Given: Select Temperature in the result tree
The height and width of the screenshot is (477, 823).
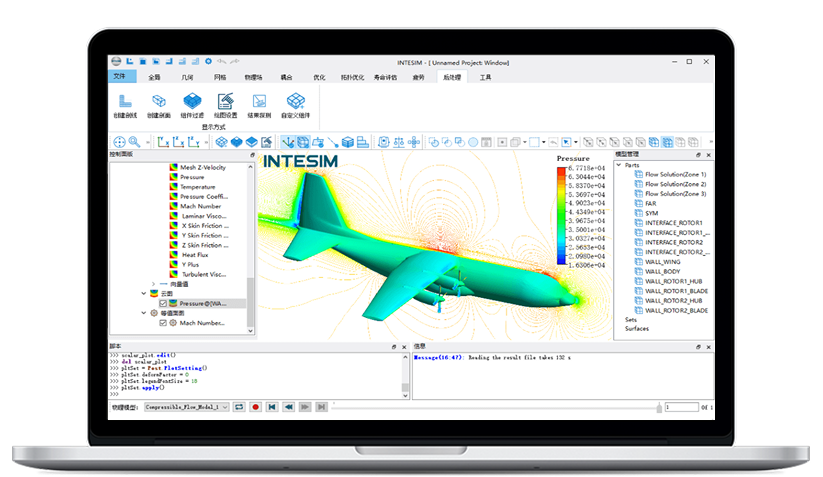Looking at the screenshot, I should click(x=198, y=187).
